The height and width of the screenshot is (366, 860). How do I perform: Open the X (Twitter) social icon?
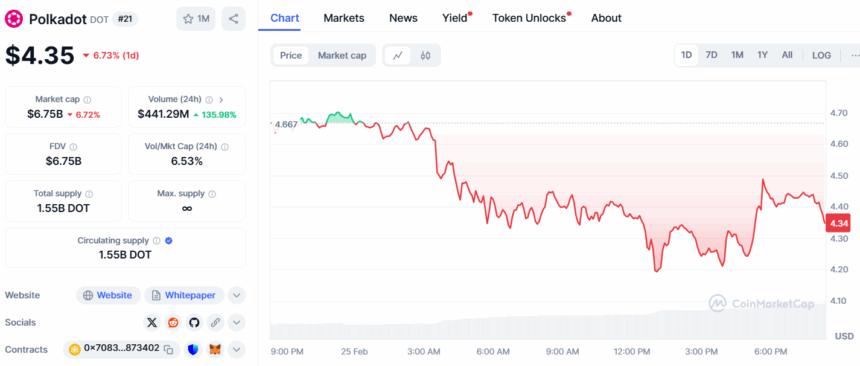click(152, 323)
